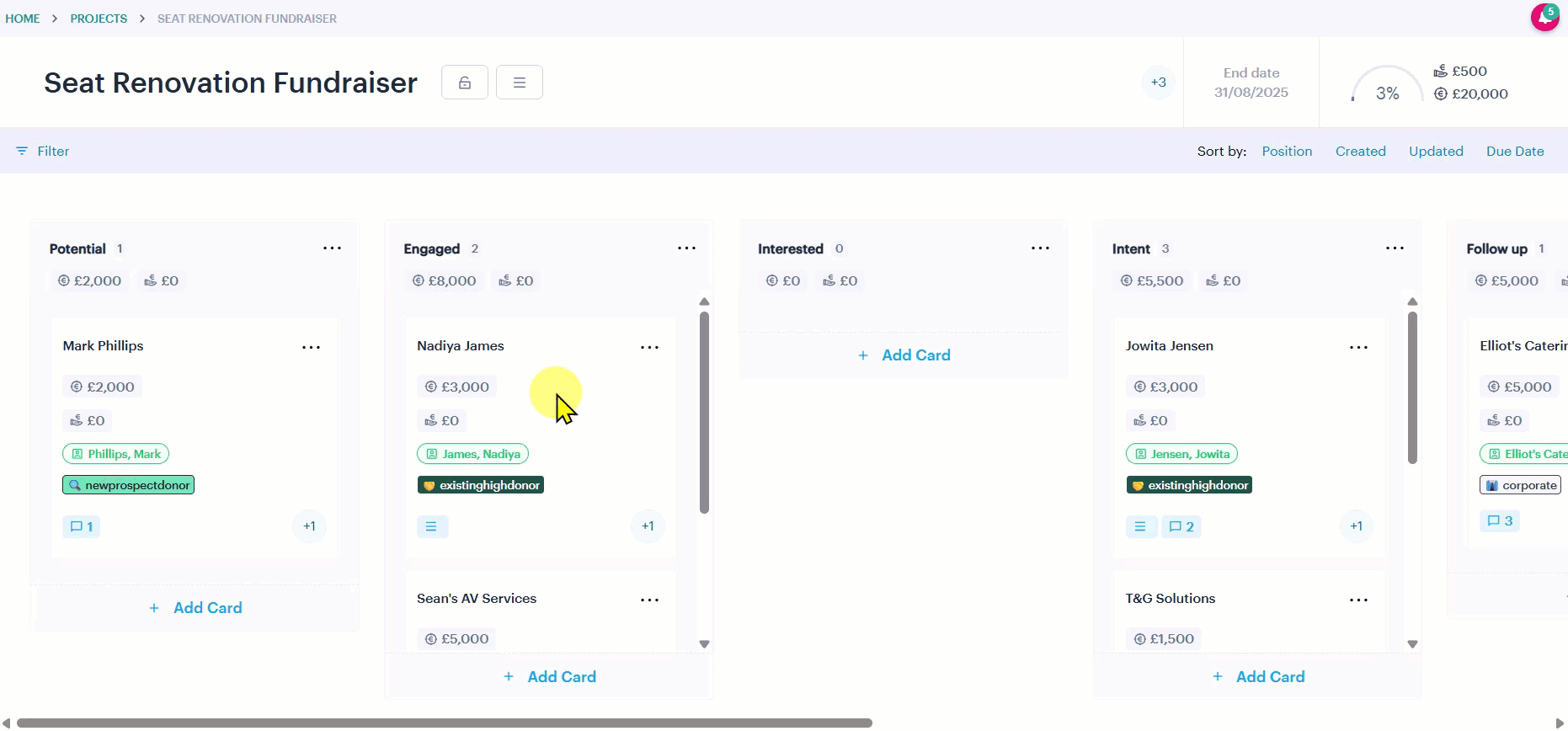Screen dimensions: 1568x731
Task: Open Engaged column options menu
Action: [686, 248]
